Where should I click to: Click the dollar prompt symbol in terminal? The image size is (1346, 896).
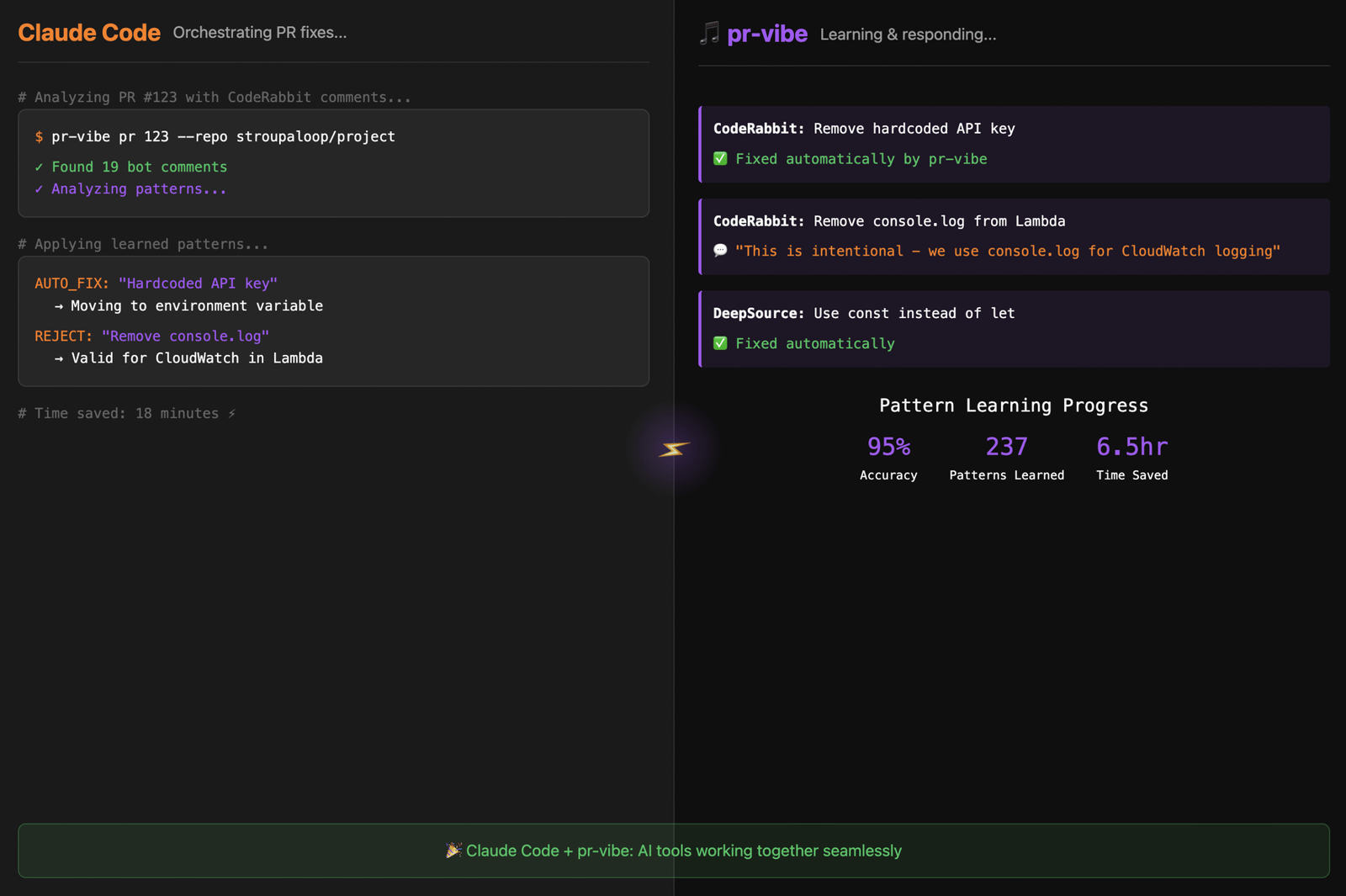39,136
